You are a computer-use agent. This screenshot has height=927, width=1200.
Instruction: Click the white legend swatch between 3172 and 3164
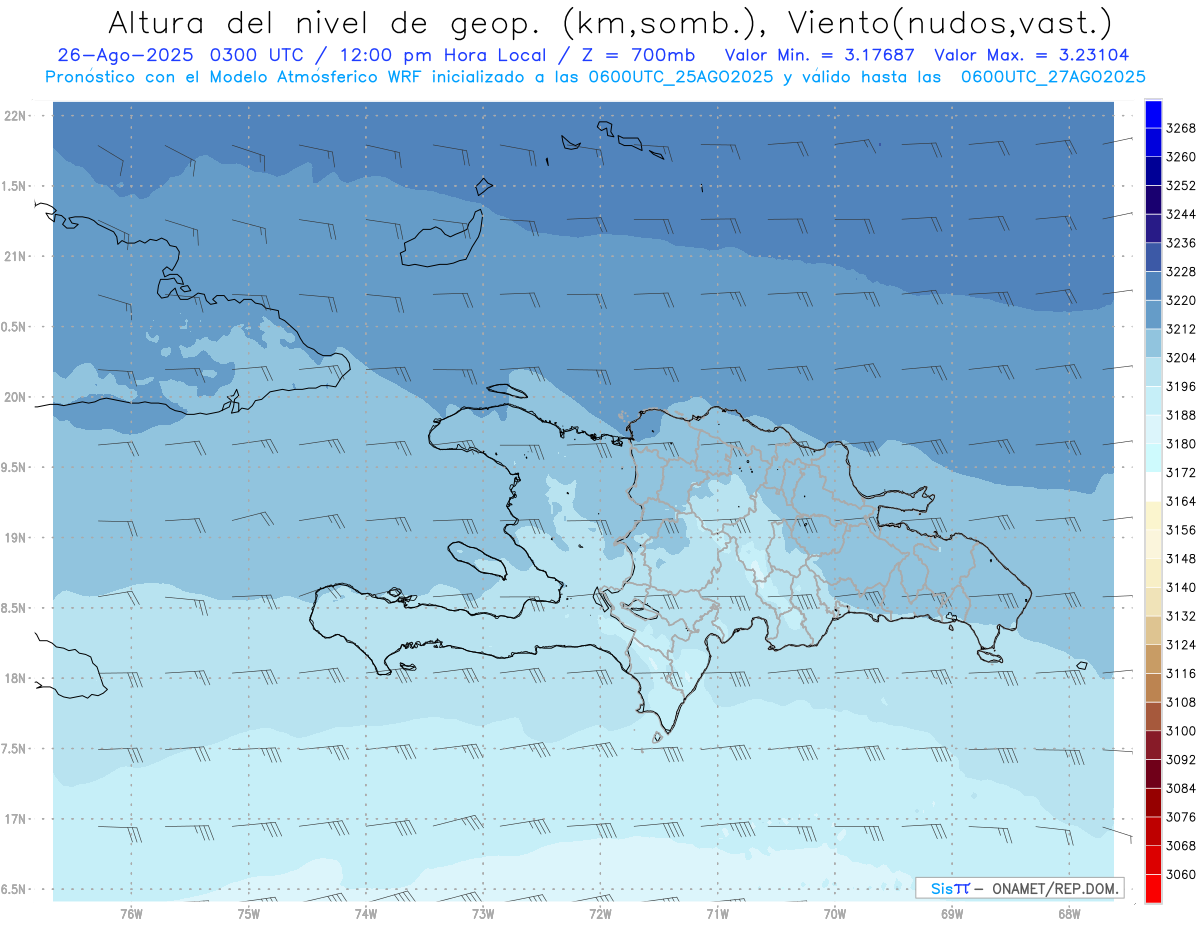coord(1153,487)
